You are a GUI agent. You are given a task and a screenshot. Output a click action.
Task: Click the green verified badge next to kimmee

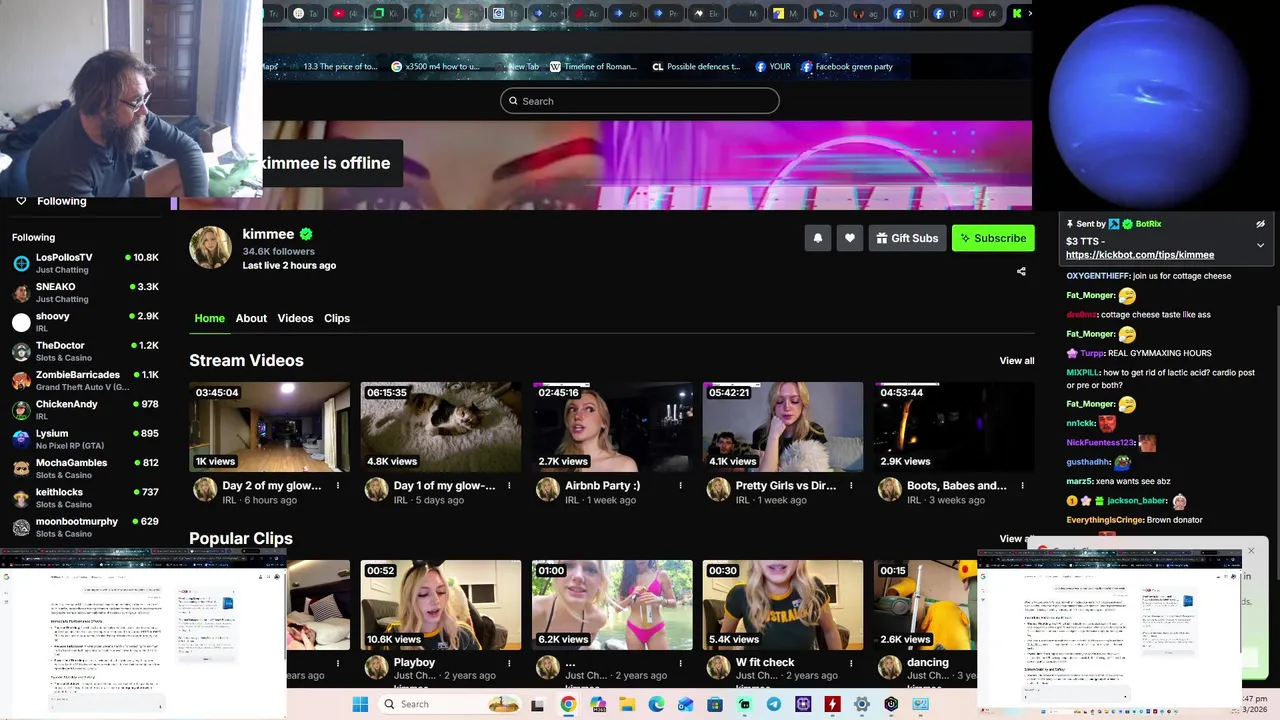[x=306, y=234]
